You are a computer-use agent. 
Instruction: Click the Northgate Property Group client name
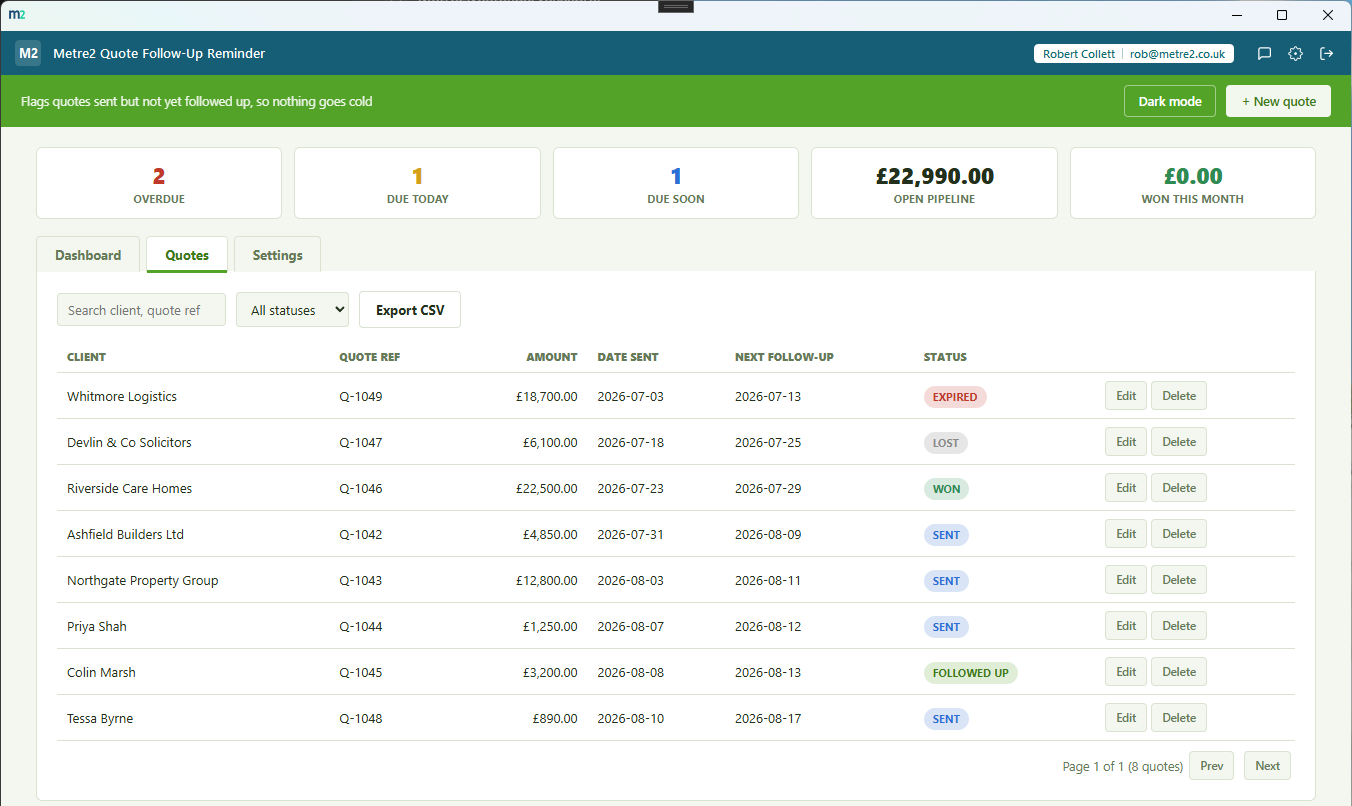(x=142, y=581)
